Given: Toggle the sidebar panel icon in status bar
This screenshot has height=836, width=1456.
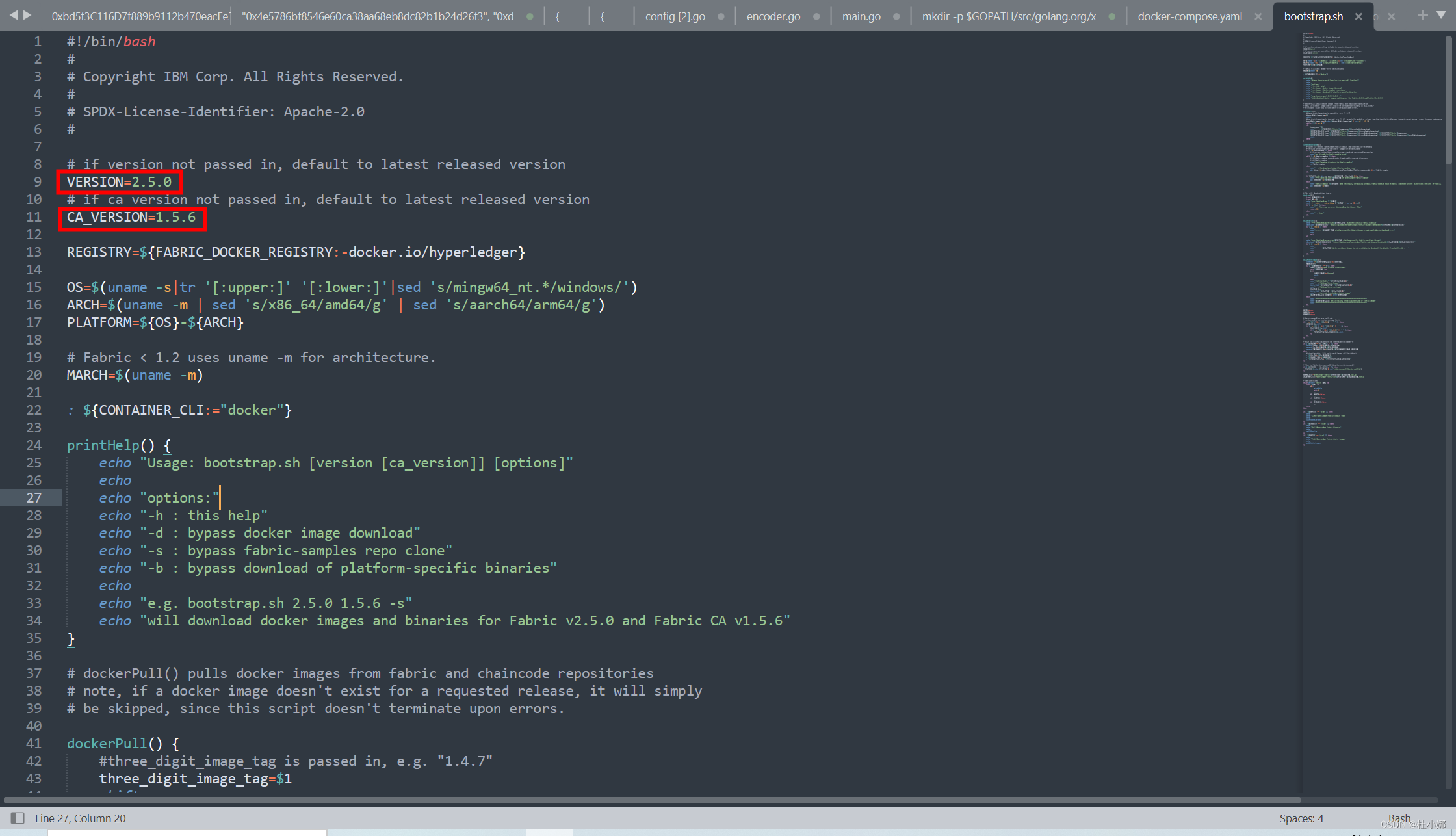Looking at the screenshot, I should point(18,818).
